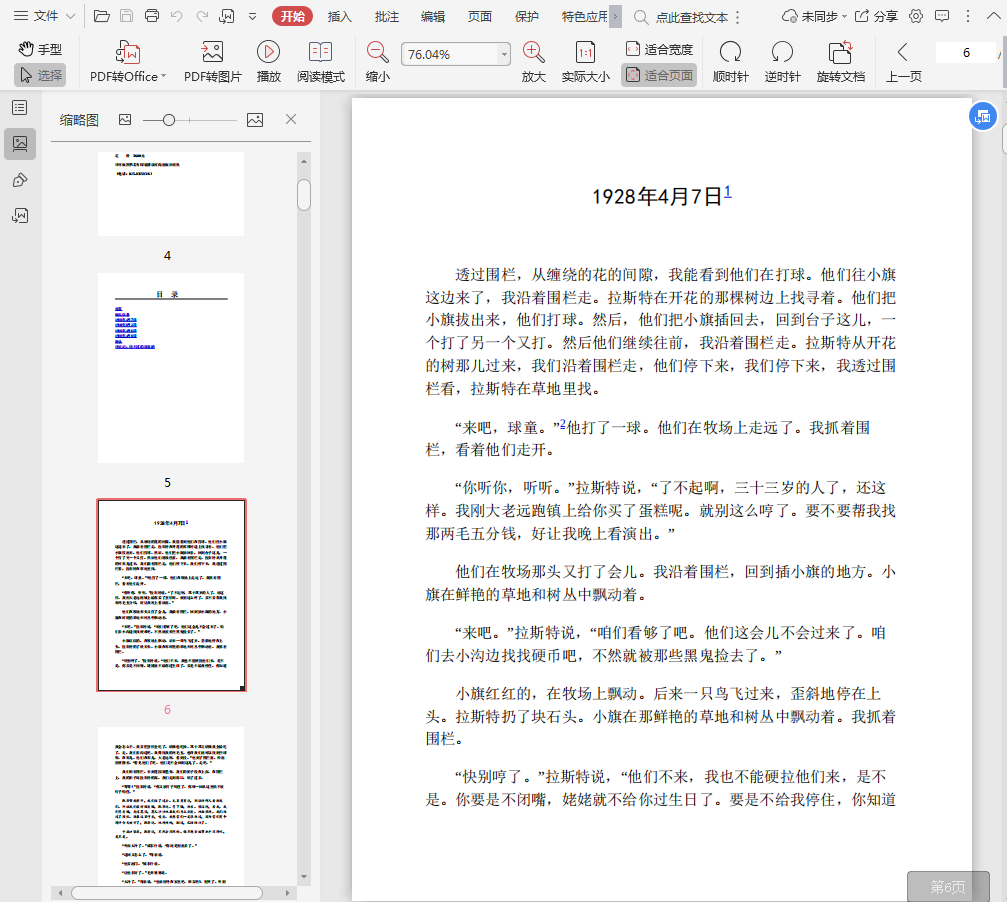Open settings gear icon

click(916, 17)
